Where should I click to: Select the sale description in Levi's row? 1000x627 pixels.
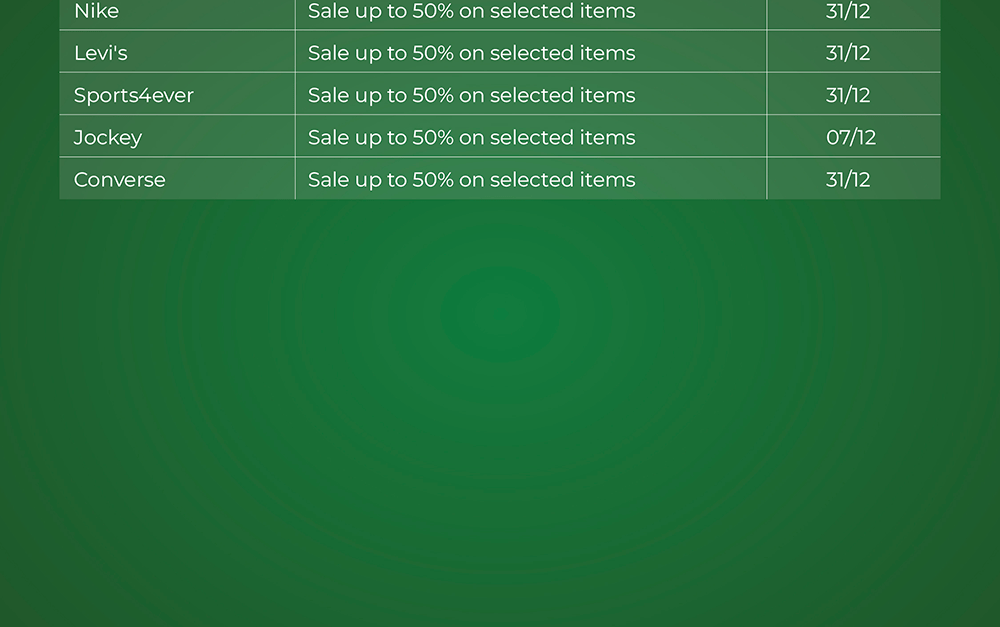point(471,53)
